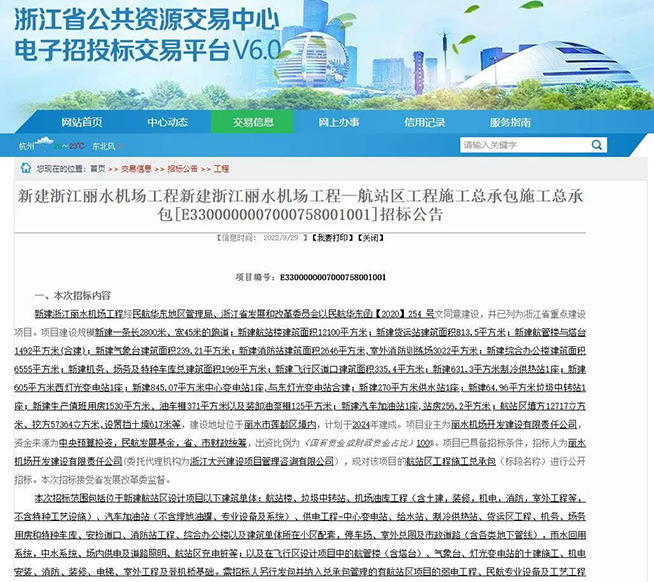Click the 关闭 close link
Viewport: 654px width, 582px height.
tap(371, 238)
